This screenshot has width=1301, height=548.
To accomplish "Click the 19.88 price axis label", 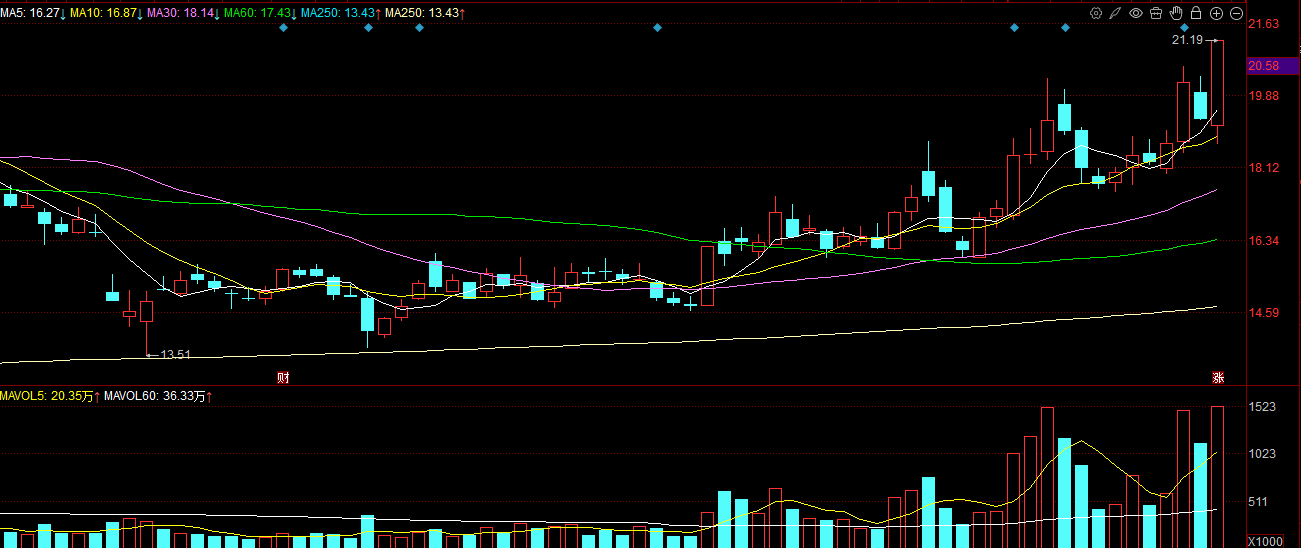I will coord(1264,96).
